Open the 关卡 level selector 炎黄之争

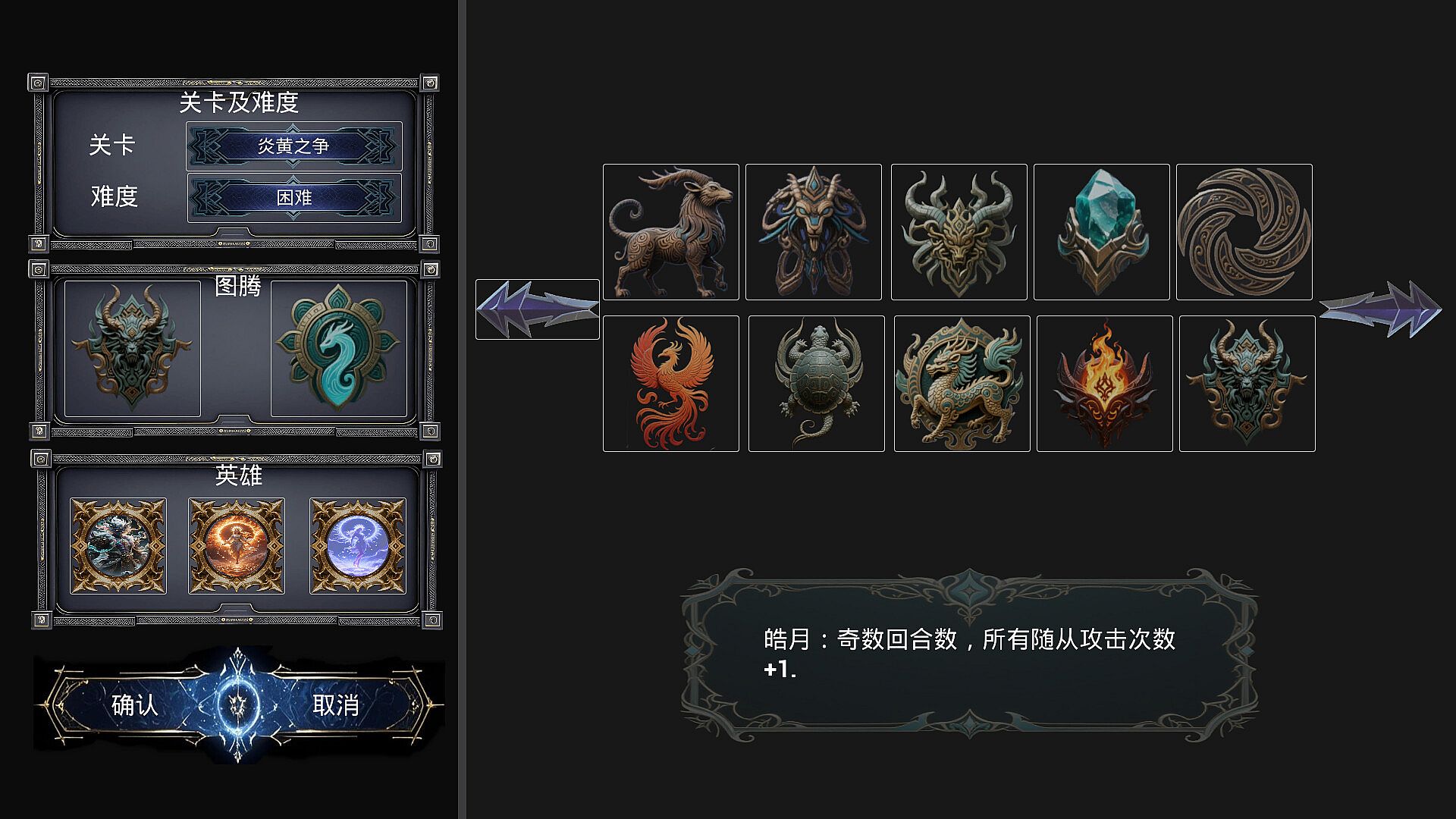(x=294, y=146)
